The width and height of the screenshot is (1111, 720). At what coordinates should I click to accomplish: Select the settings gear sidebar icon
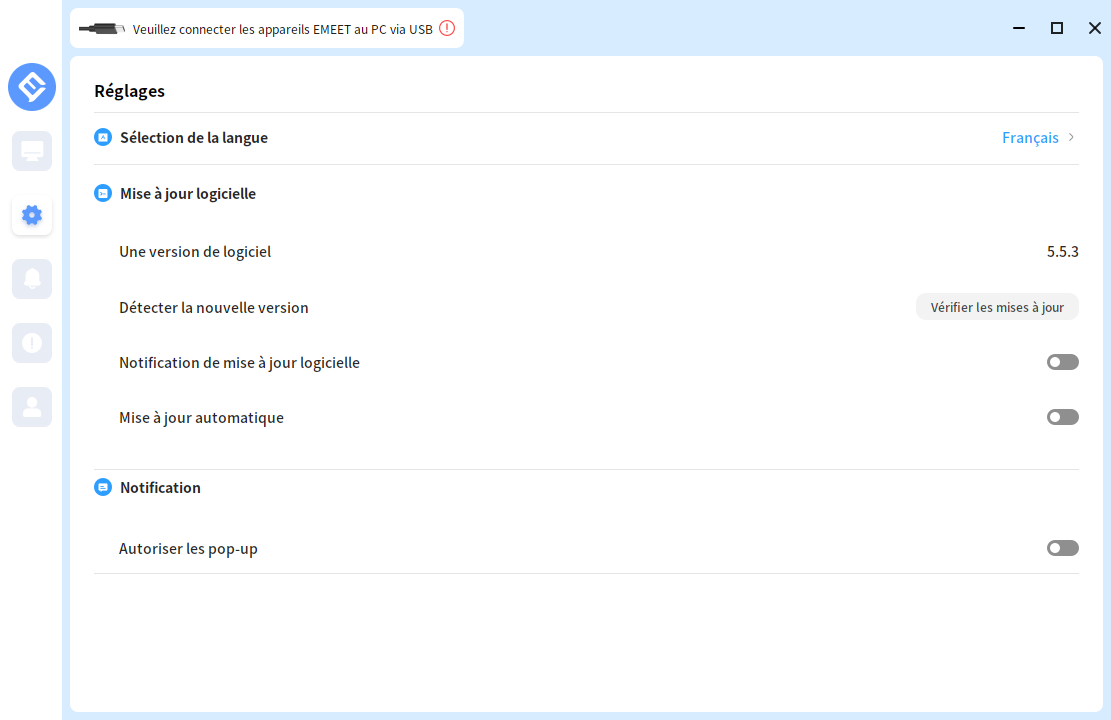coord(32,215)
